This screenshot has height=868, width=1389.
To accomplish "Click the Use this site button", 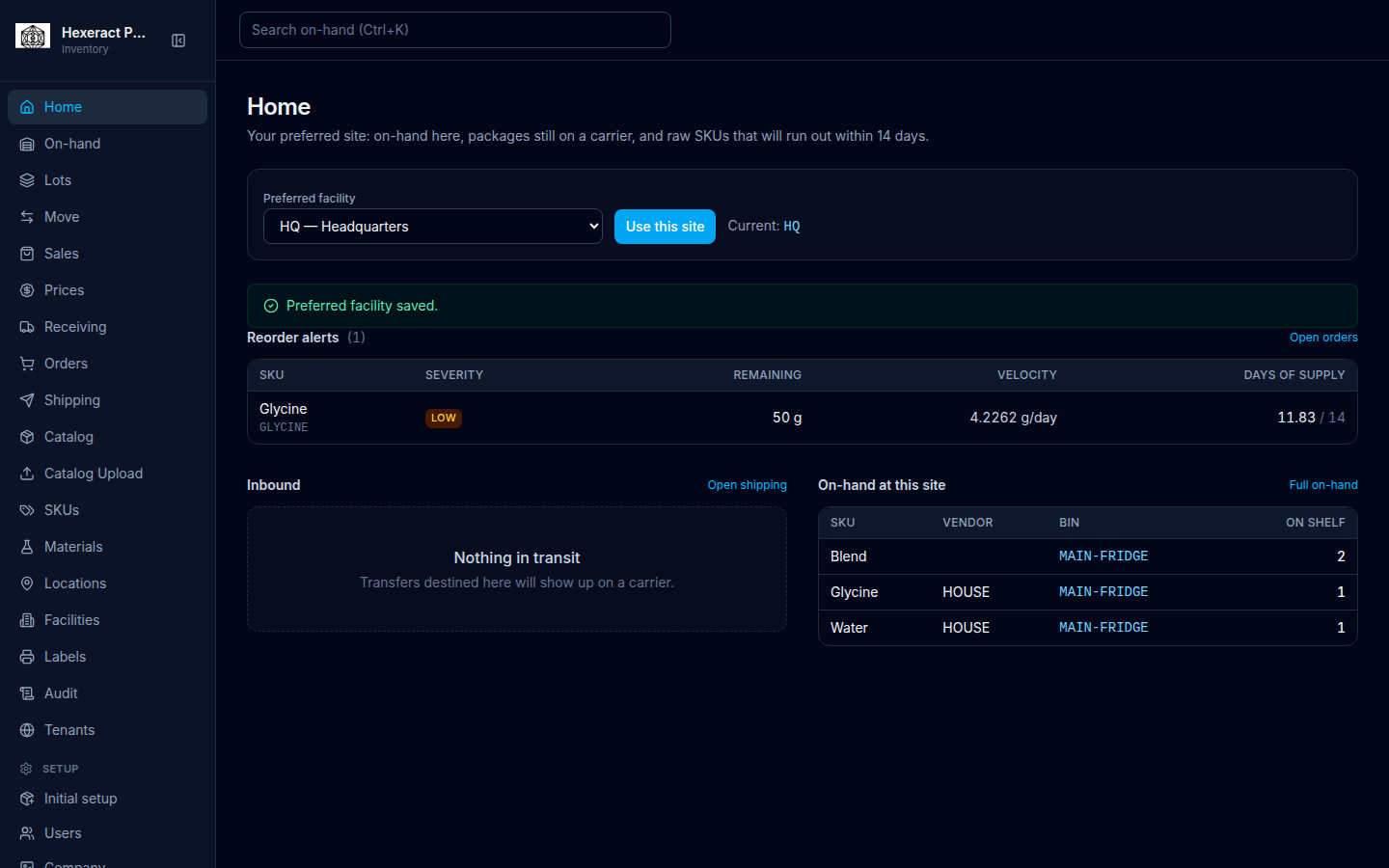I will point(665,227).
